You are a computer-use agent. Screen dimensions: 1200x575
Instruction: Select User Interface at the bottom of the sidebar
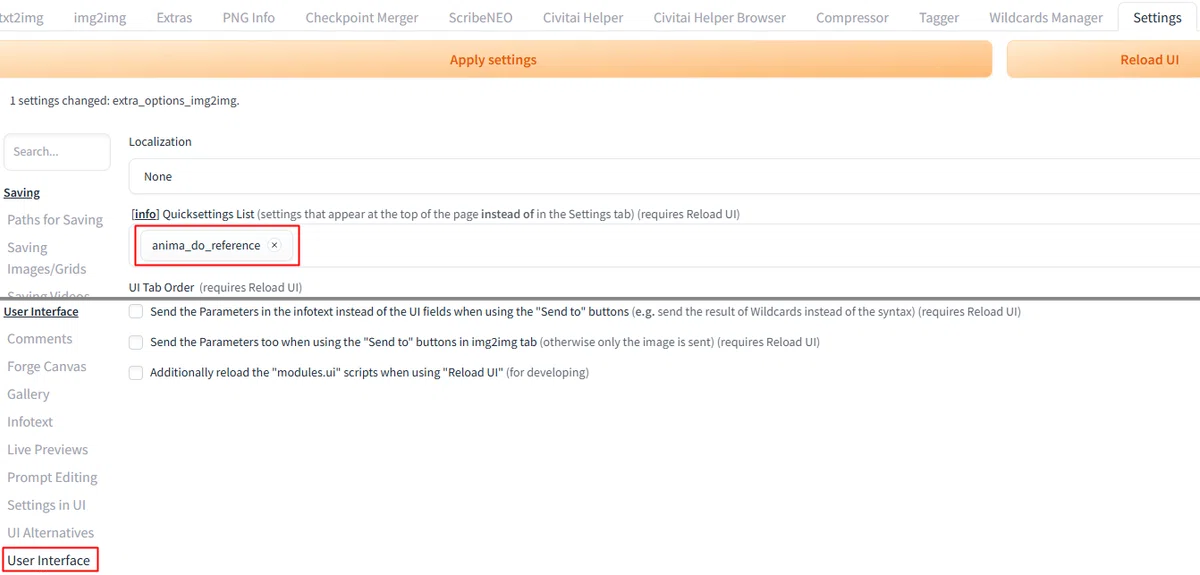[x=49, y=561]
